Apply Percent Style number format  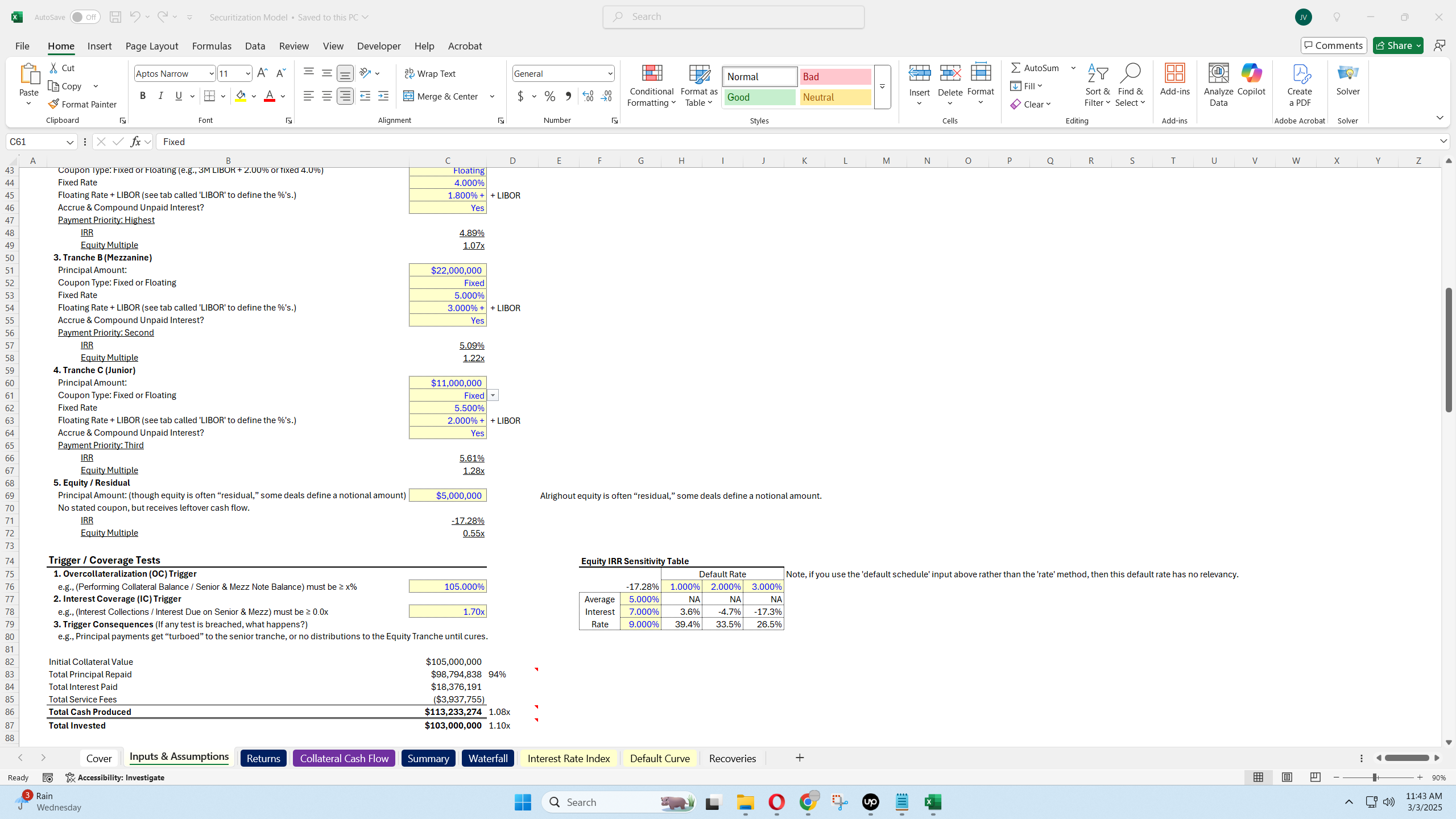(x=549, y=96)
